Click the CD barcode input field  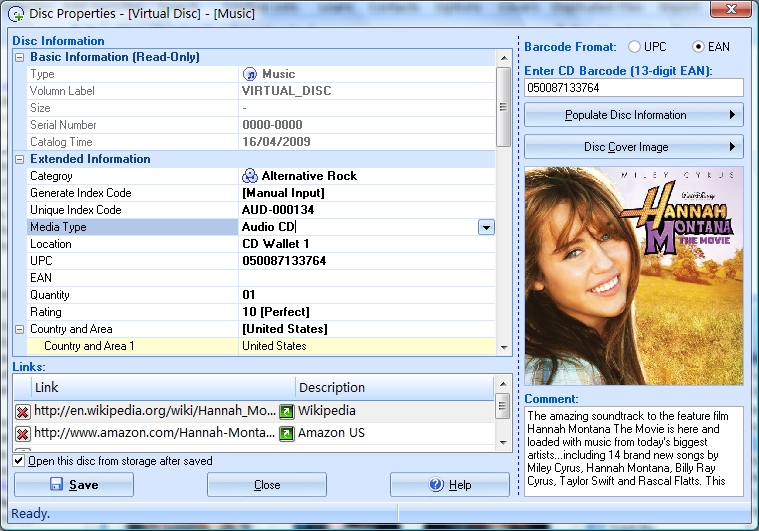tap(634, 88)
